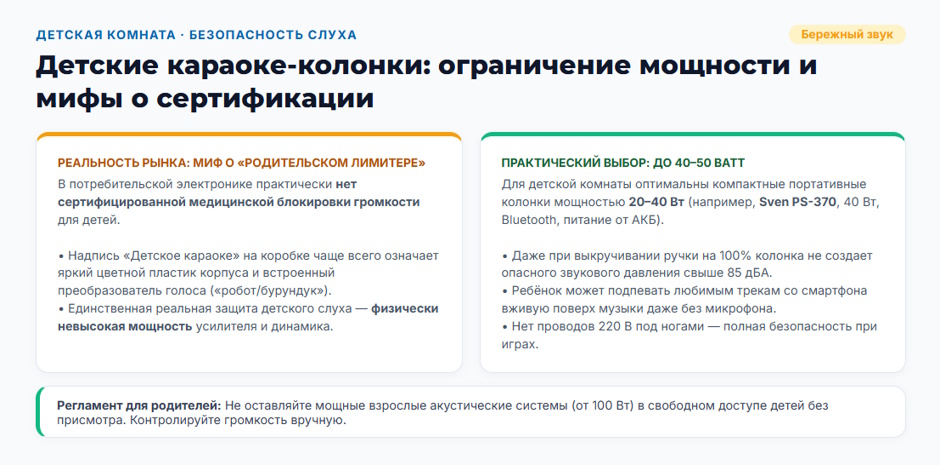Click the bullet starting «Даже при выкручивании ручки»

687,264
